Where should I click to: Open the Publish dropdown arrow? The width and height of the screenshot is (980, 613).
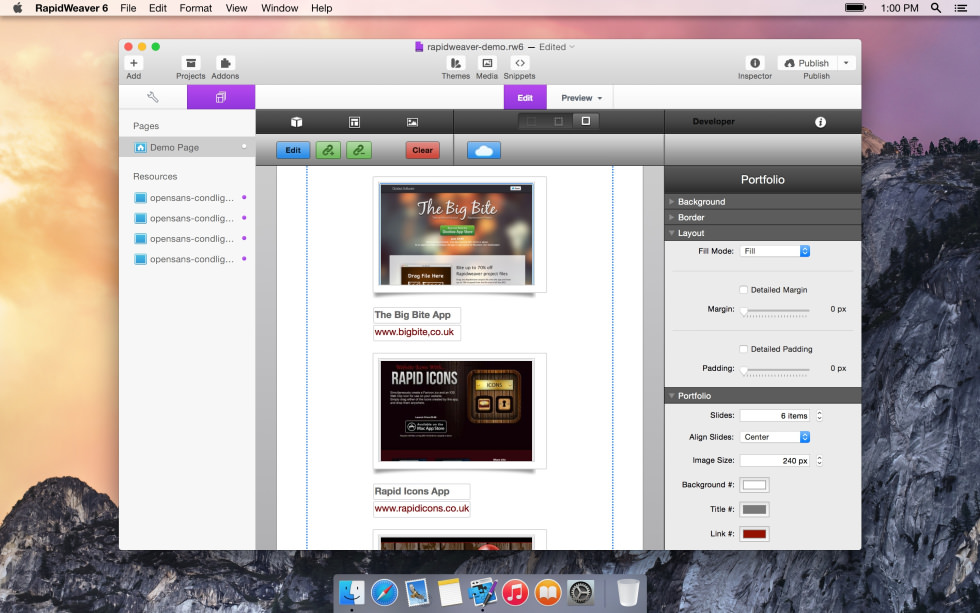[x=846, y=63]
